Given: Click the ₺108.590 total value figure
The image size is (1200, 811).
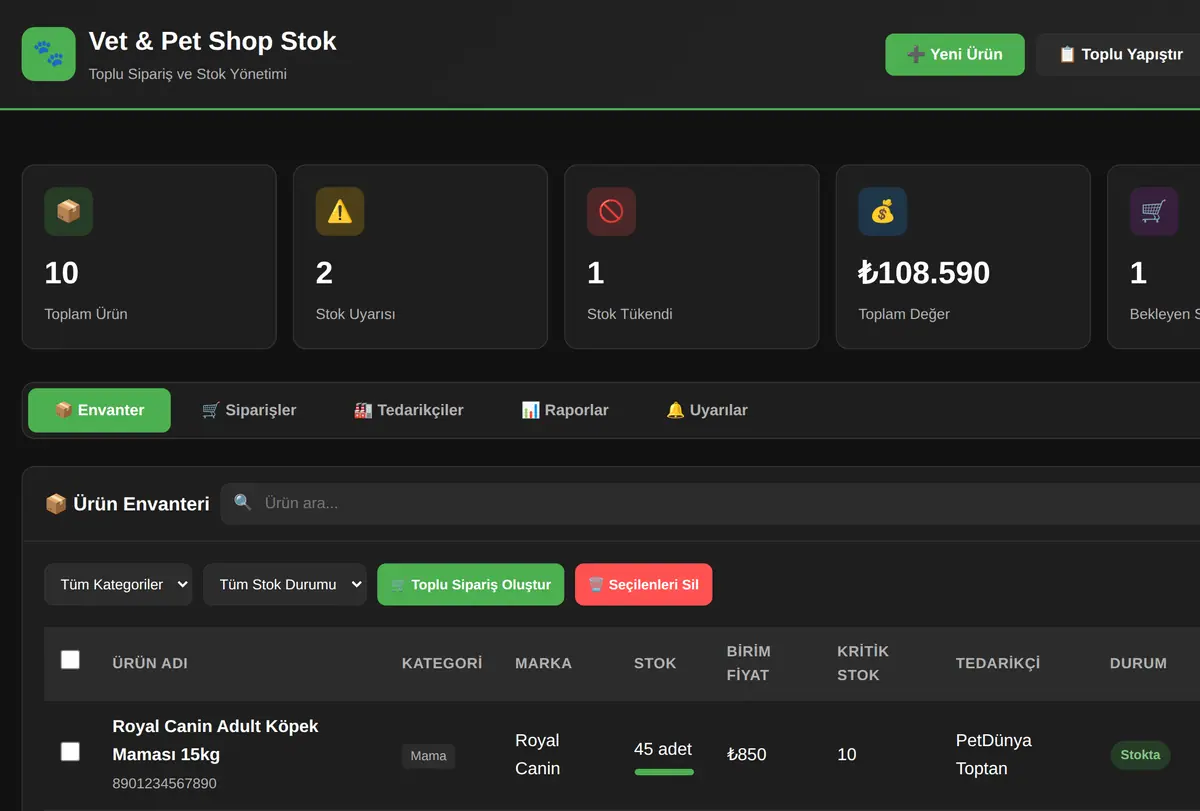Looking at the screenshot, I should click(x=924, y=273).
